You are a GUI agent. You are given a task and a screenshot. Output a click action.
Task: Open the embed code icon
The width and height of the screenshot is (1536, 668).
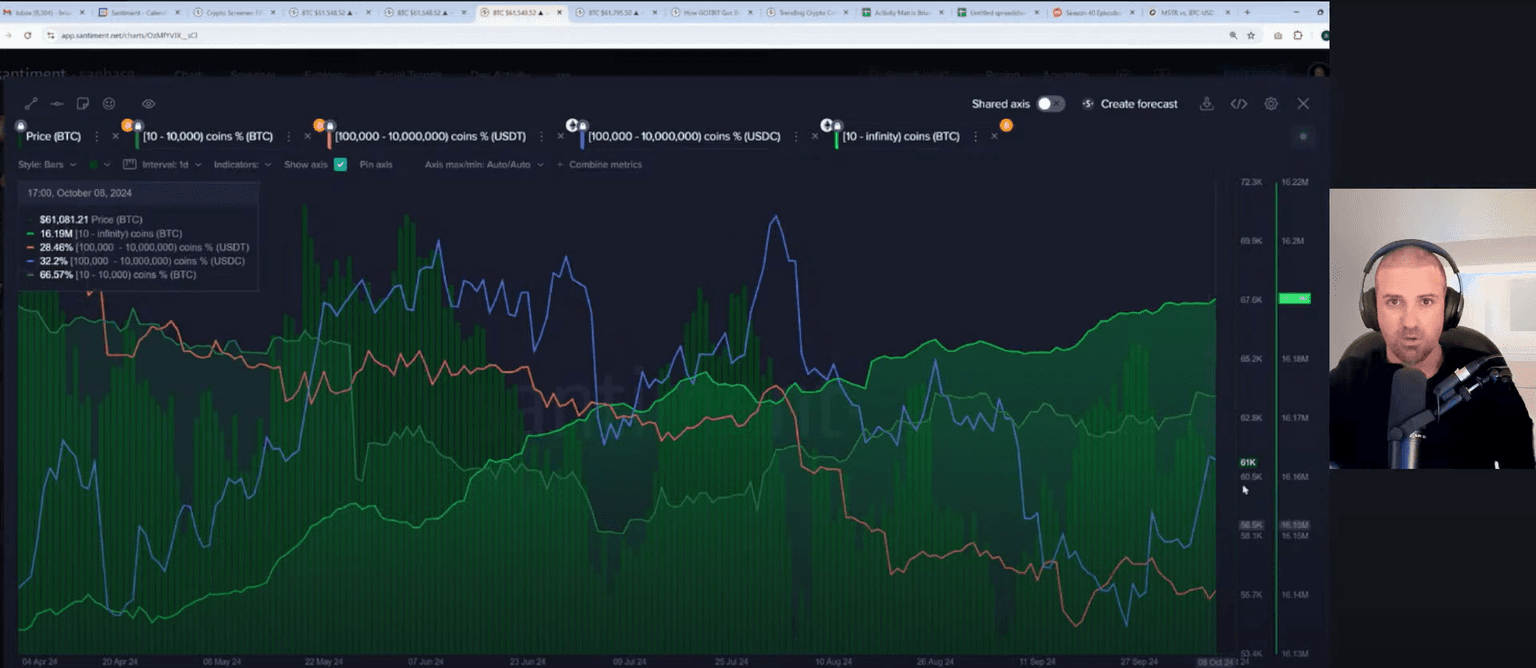pos(1238,104)
